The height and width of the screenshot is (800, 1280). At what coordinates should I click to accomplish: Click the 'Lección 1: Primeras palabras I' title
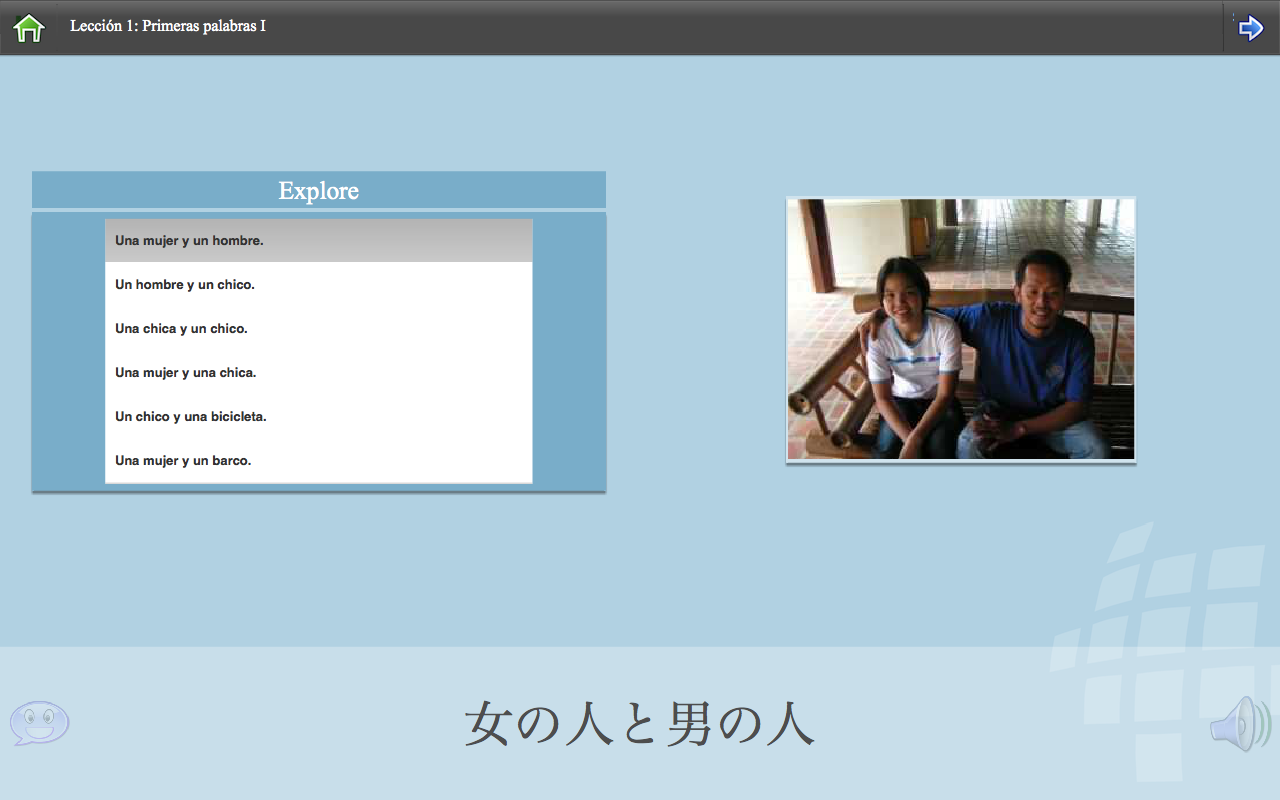pyautogui.click(x=168, y=26)
